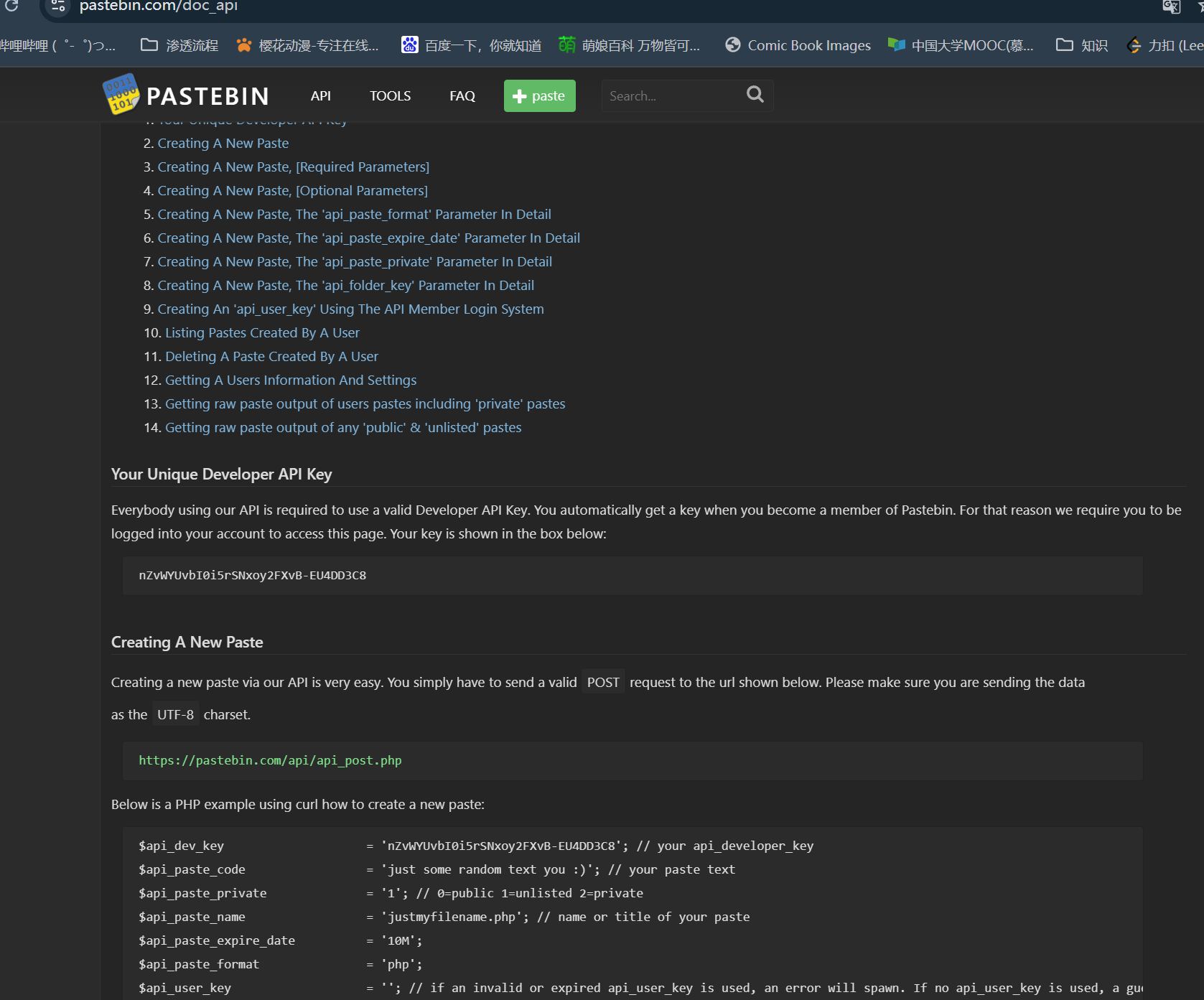Open raw paste output including 'private' link

pyautogui.click(x=365, y=403)
